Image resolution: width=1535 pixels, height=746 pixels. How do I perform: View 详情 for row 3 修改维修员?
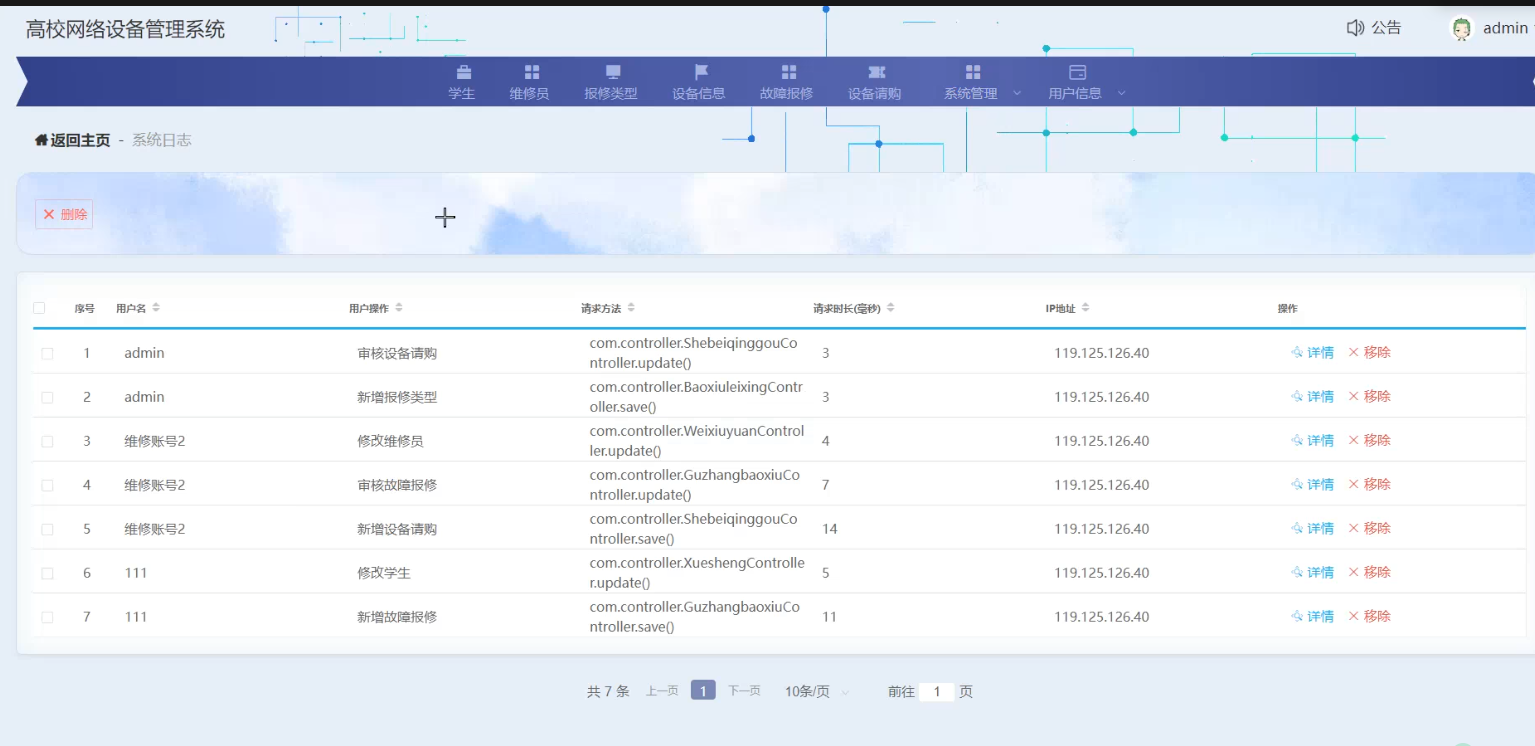(x=1312, y=440)
